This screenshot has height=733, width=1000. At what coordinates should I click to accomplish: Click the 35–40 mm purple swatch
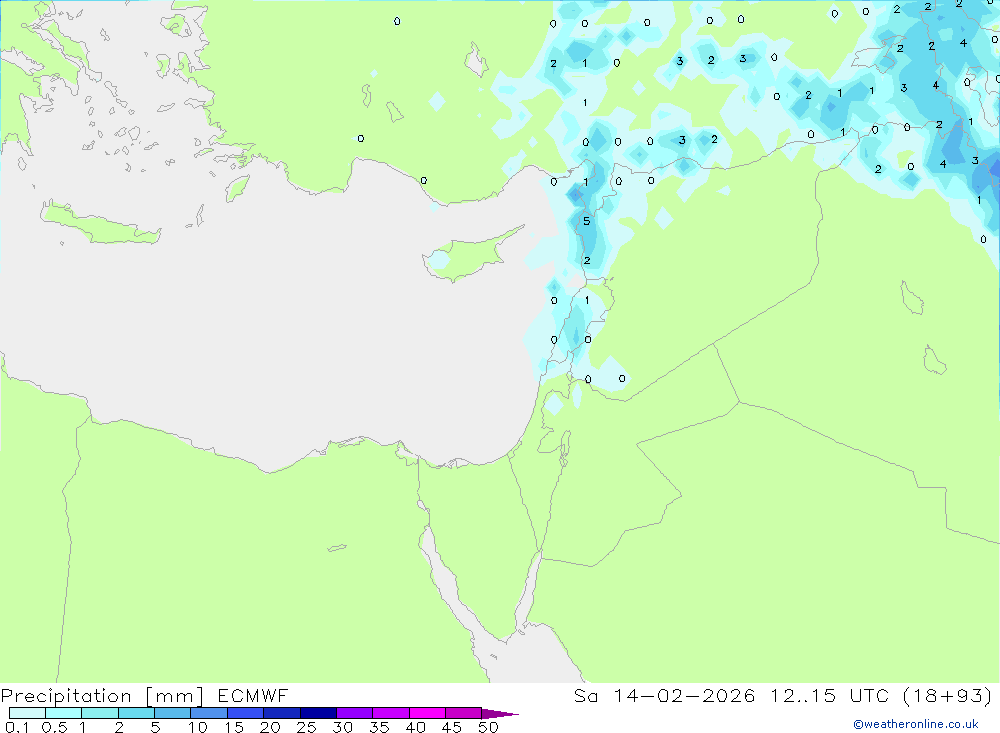pyautogui.click(x=391, y=713)
